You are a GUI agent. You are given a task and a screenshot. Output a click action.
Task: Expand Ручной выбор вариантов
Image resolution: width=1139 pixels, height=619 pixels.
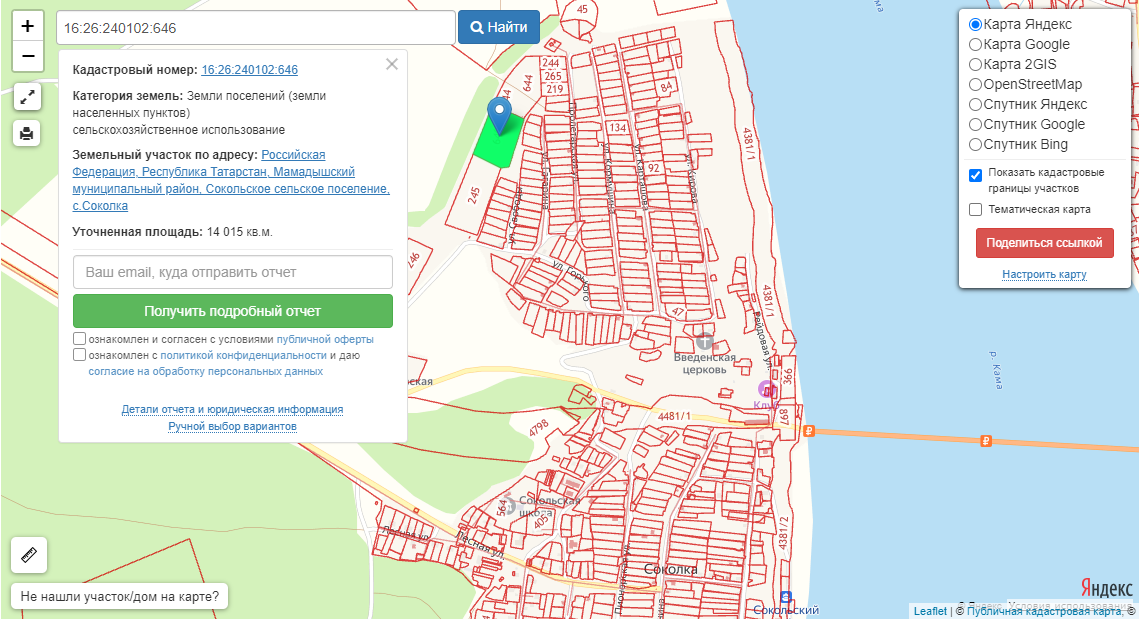pos(232,426)
